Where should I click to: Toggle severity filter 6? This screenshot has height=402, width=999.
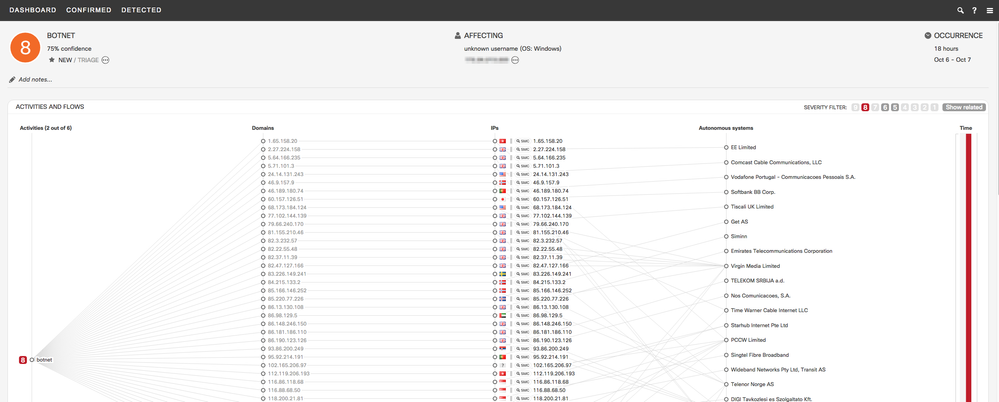click(885, 108)
